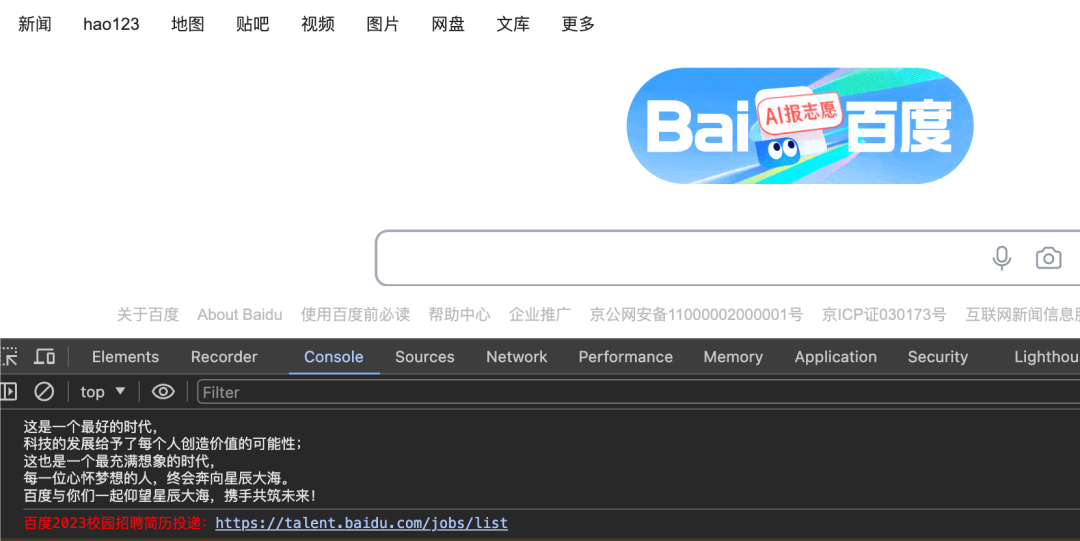Click the 关于百度 footer link
Viewport: 1080px width, 541px height.
(147, 314)
